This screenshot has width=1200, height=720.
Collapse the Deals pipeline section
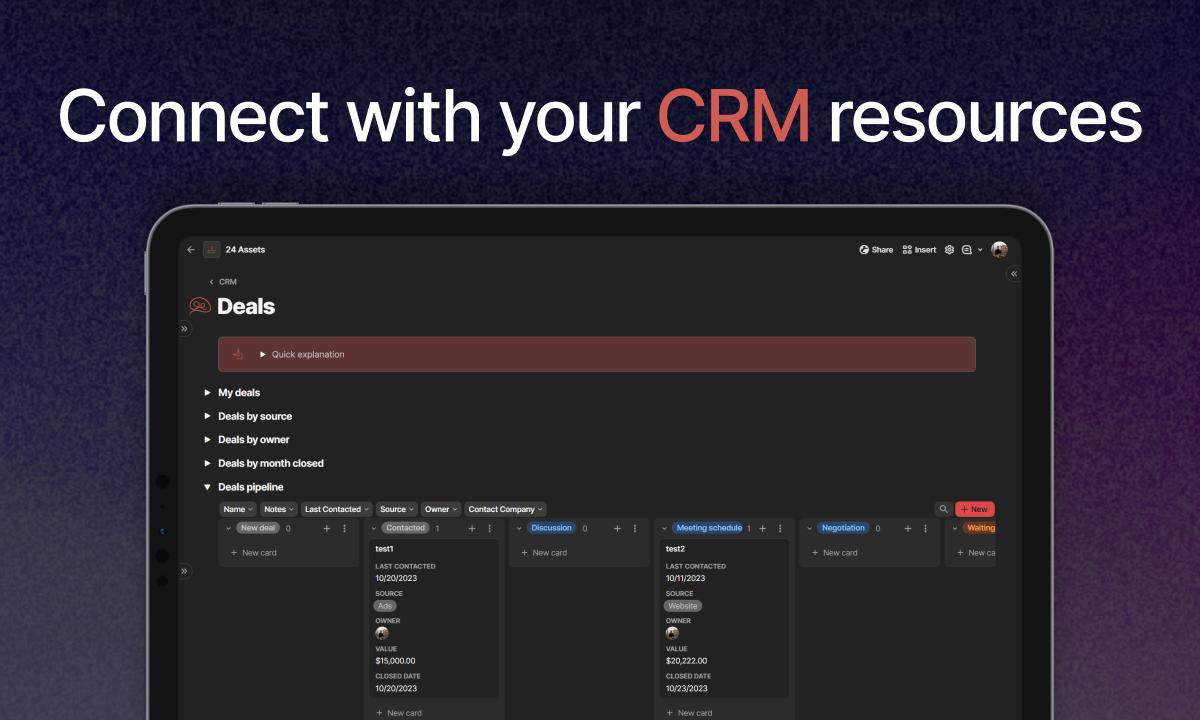(208, 487)
